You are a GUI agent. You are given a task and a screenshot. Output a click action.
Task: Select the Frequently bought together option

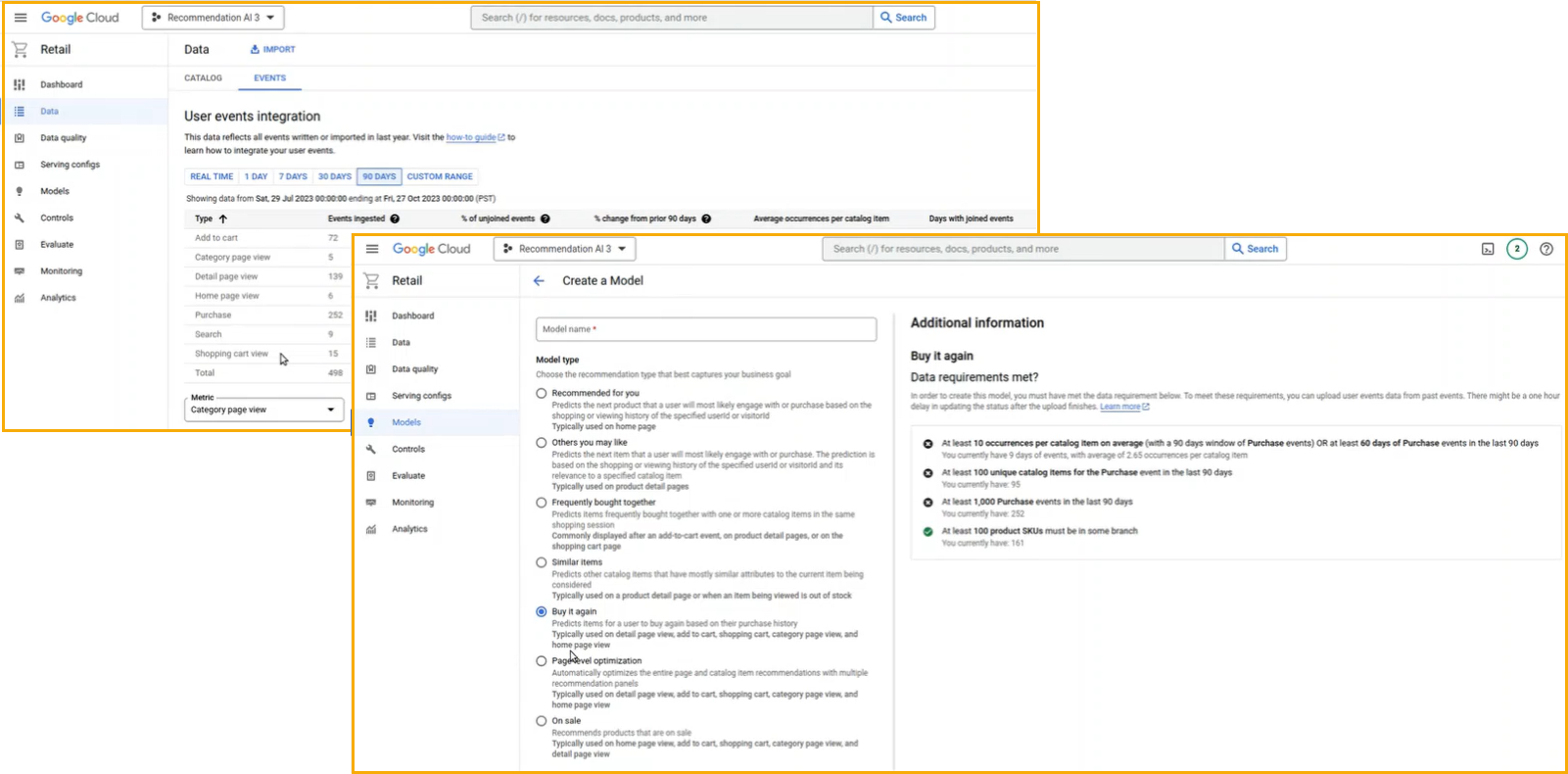tap(542, 503)
